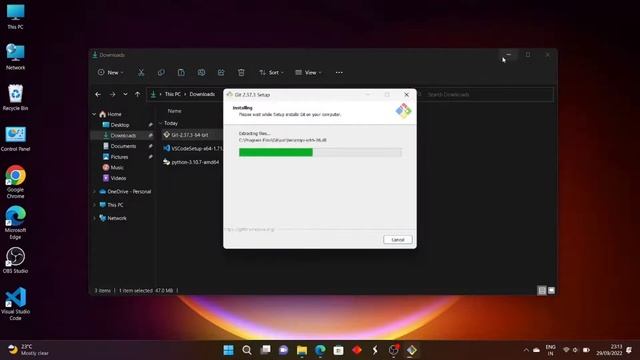
Task: Select Git Setup icon on taskbar
Action: [411, 350]
